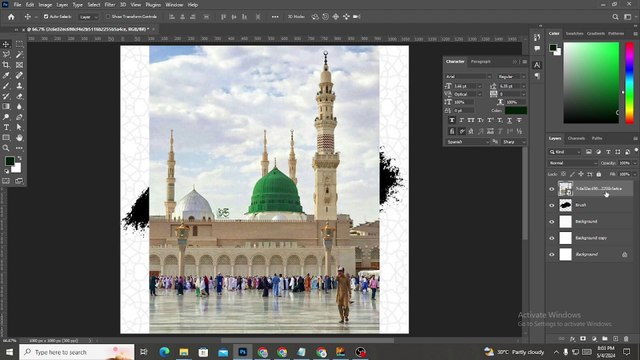Hide the Brush layer

pyautogui.click(x=552, y=205)
